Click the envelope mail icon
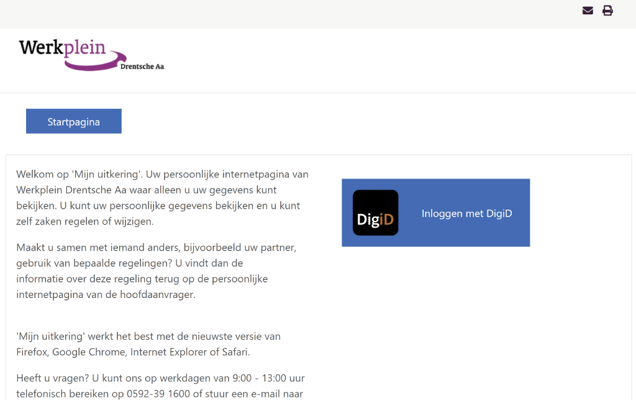Screen dimensions: 636x400 [x=588, y=11]
